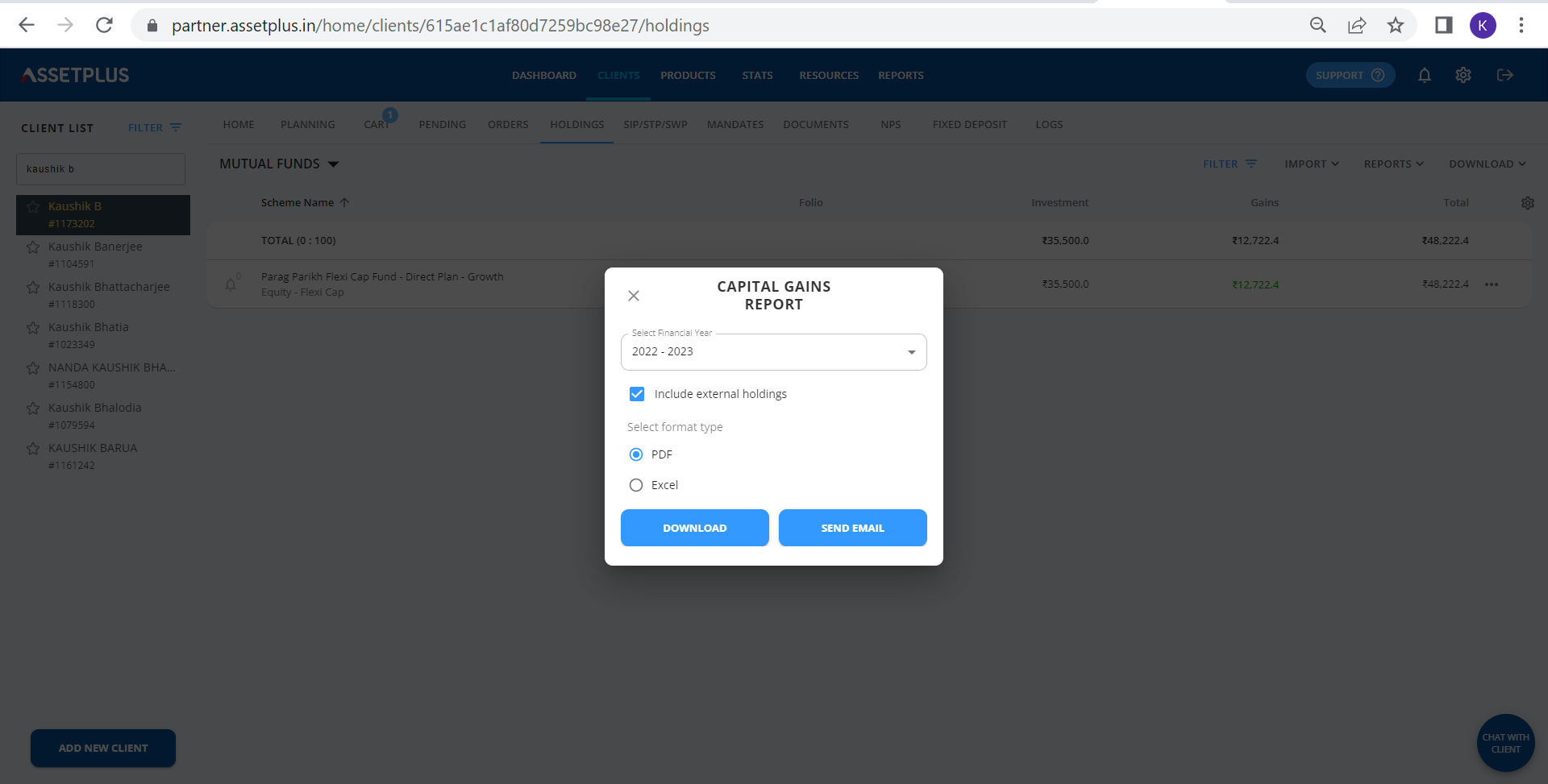
Task: Switch to the Orders tab
Action: coord(508,125)
